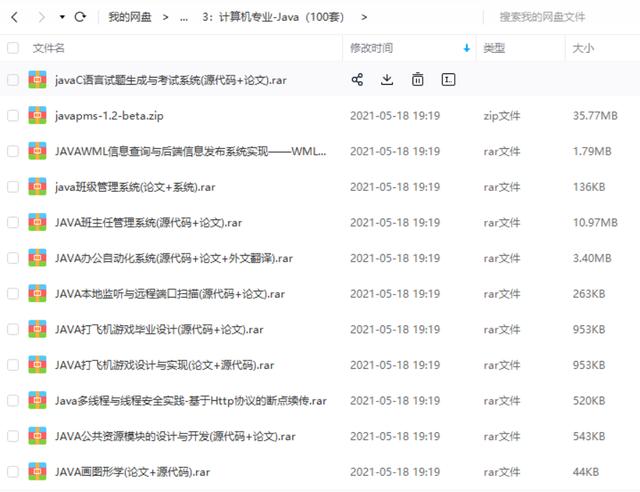
Task: Check the box for javaC语言试题生成与考试系统.rar
Action: (x=13, y=80)
